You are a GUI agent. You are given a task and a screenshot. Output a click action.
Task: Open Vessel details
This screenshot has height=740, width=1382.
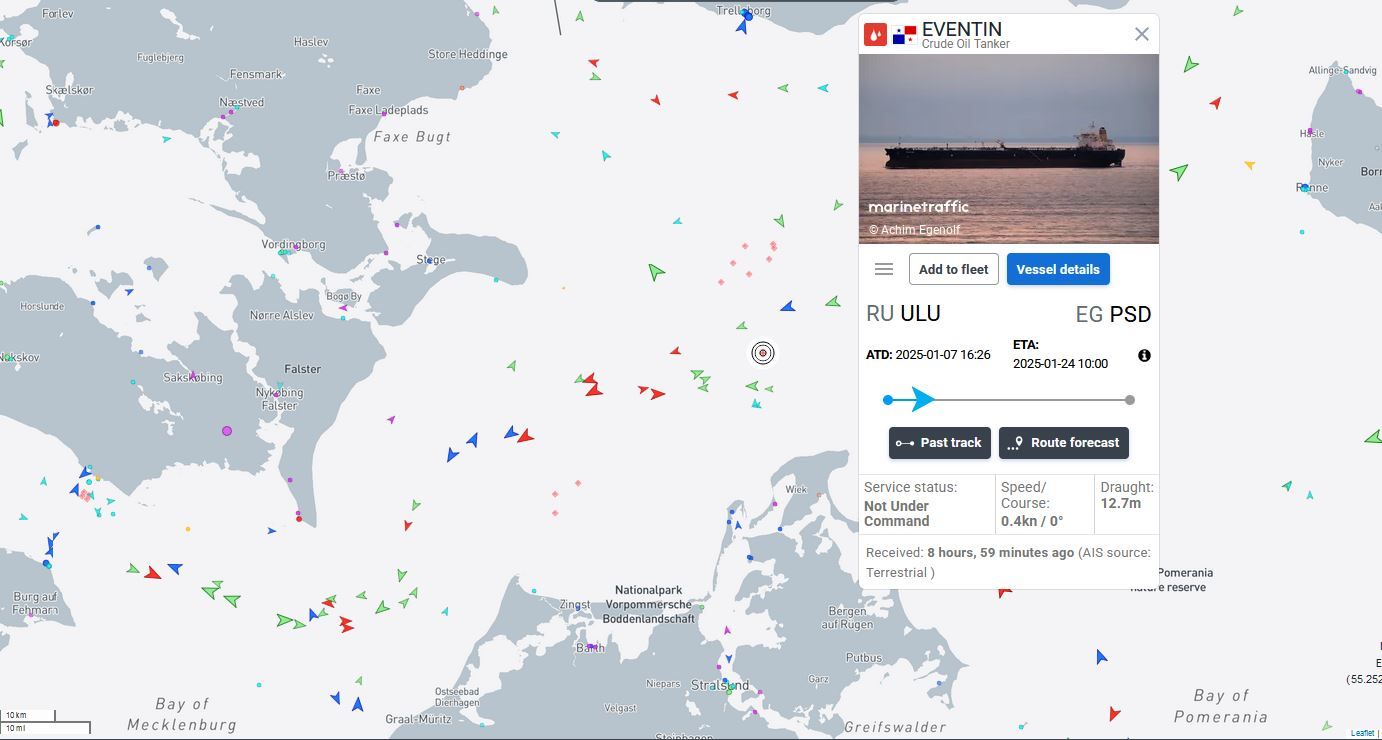pyautogui.click(x=1058, y=268)
